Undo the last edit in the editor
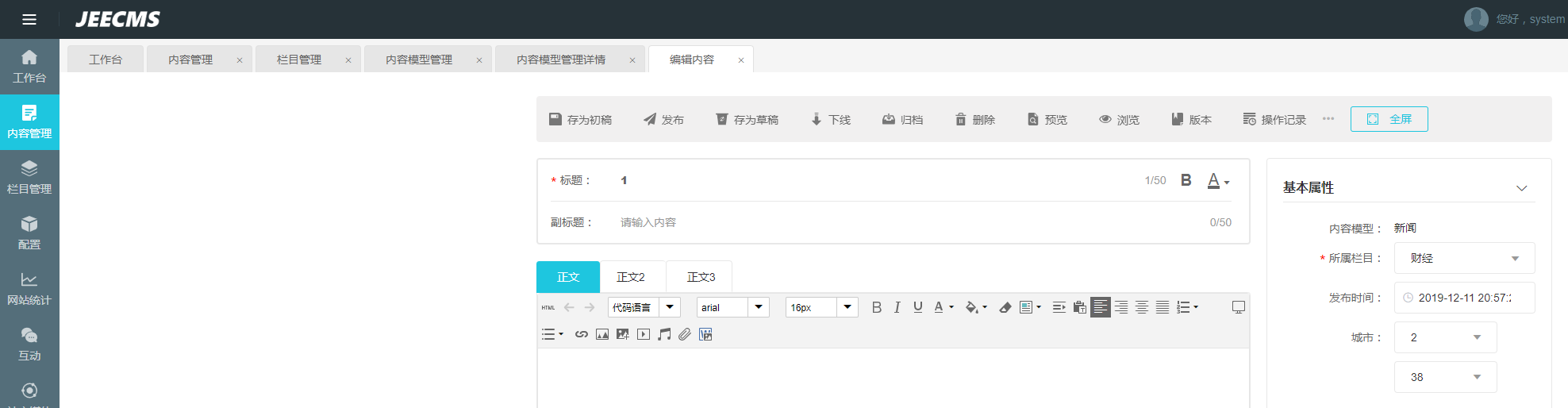 (x=569, y=307)
